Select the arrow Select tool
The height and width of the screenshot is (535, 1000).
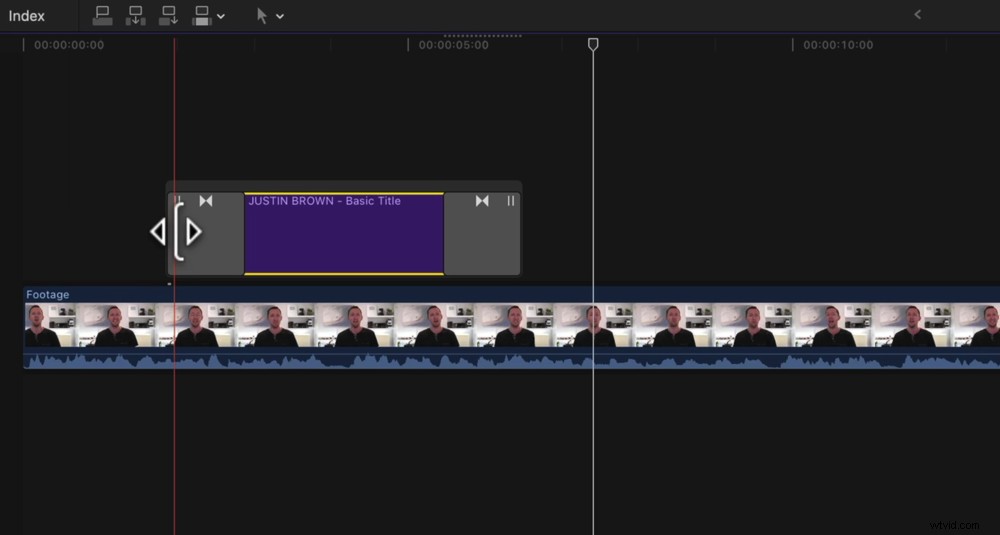[261, 16]
